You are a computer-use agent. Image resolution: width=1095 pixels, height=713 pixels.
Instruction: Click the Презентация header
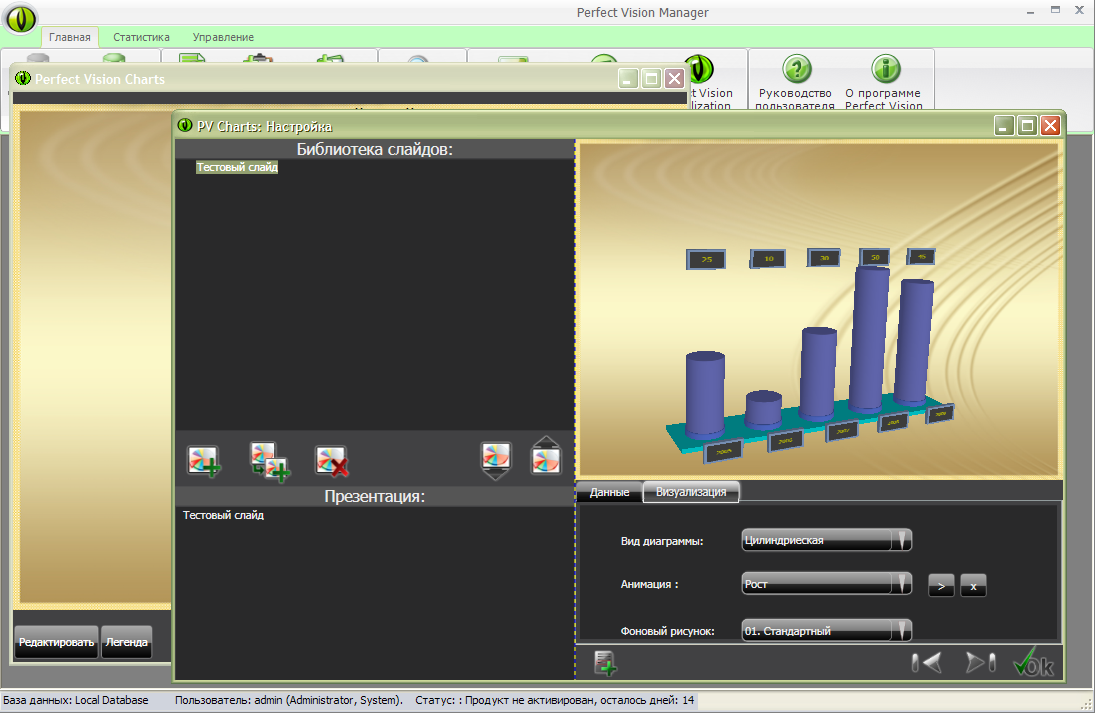[x=375, y=497]
